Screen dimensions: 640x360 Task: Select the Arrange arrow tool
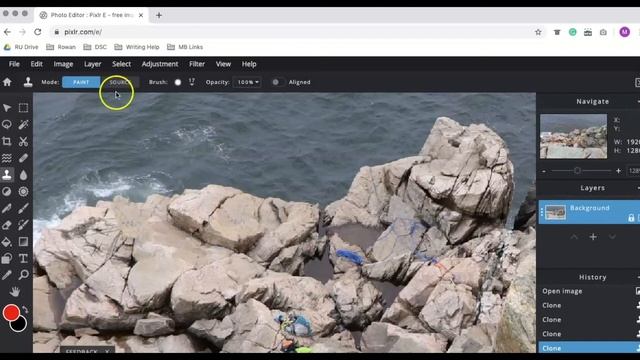(7, 108)
